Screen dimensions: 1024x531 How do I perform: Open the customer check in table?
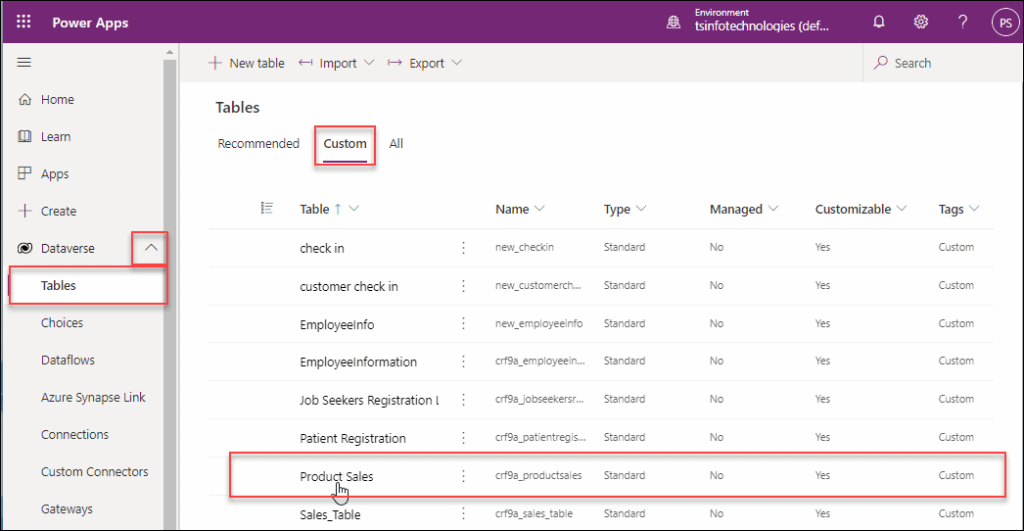(x=349, y=286)
